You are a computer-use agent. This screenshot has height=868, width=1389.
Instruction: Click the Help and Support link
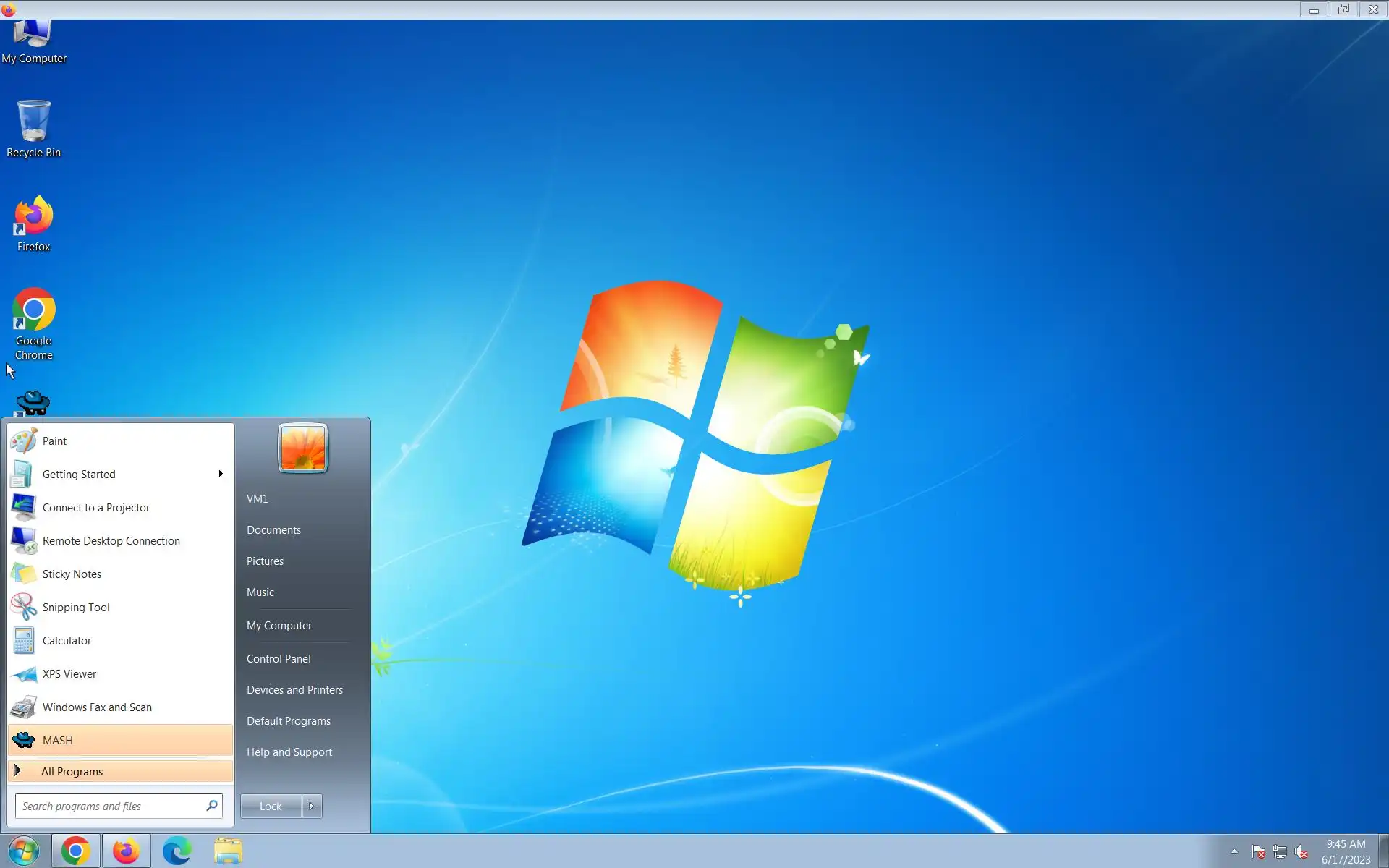289,752
